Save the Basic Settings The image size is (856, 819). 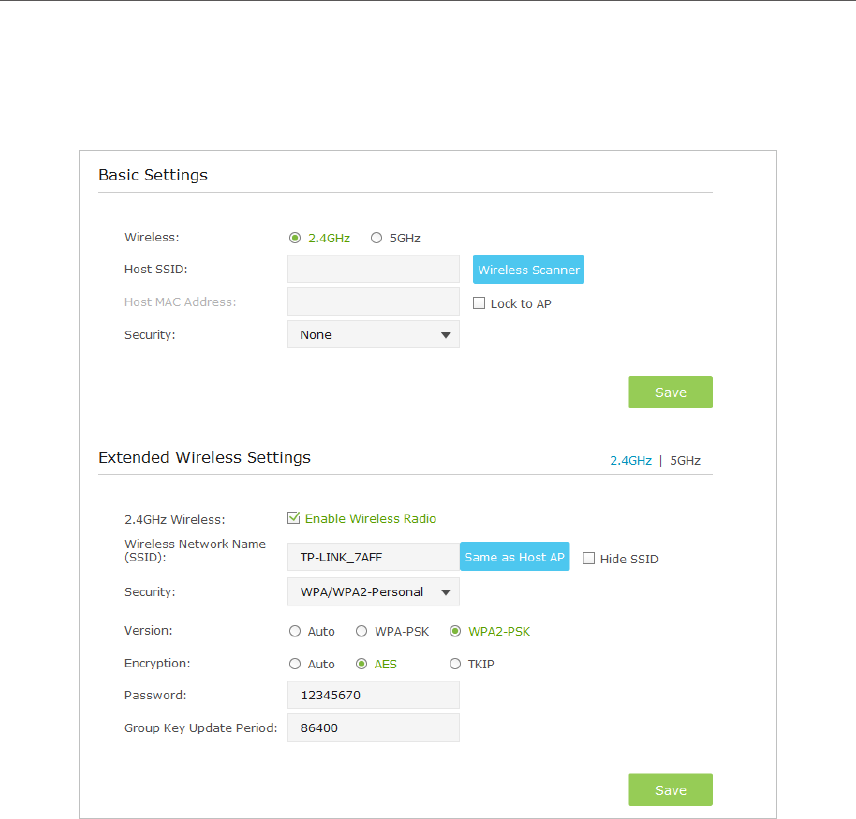670,392
